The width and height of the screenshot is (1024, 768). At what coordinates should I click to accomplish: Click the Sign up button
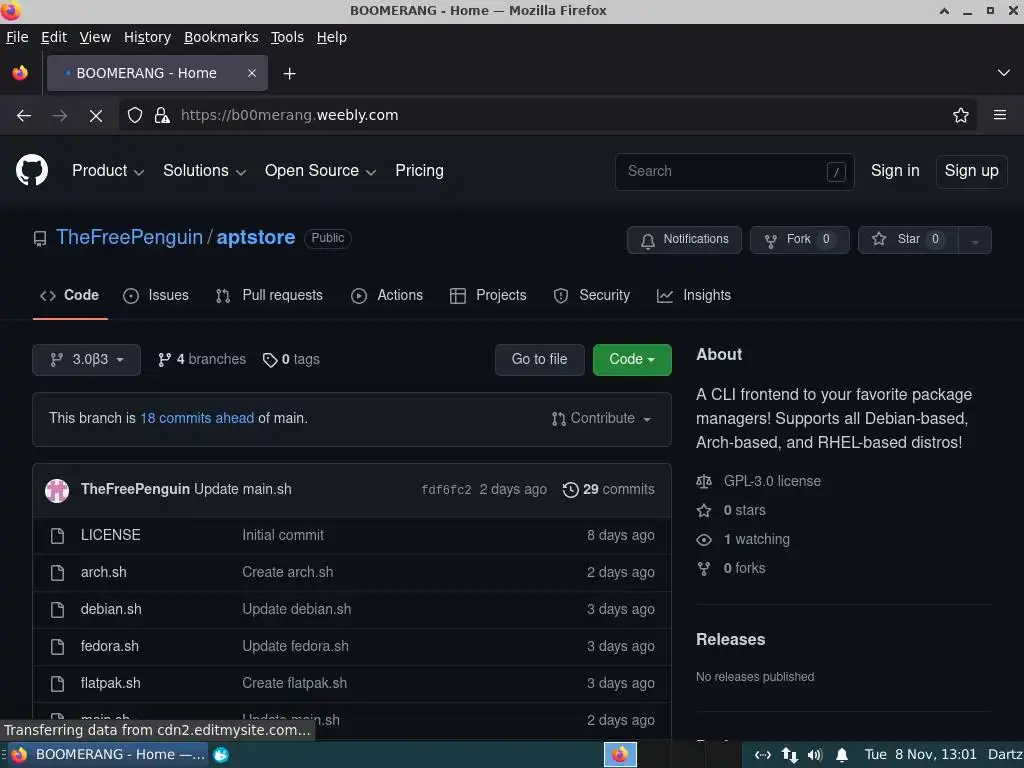[x=971, y=171]
